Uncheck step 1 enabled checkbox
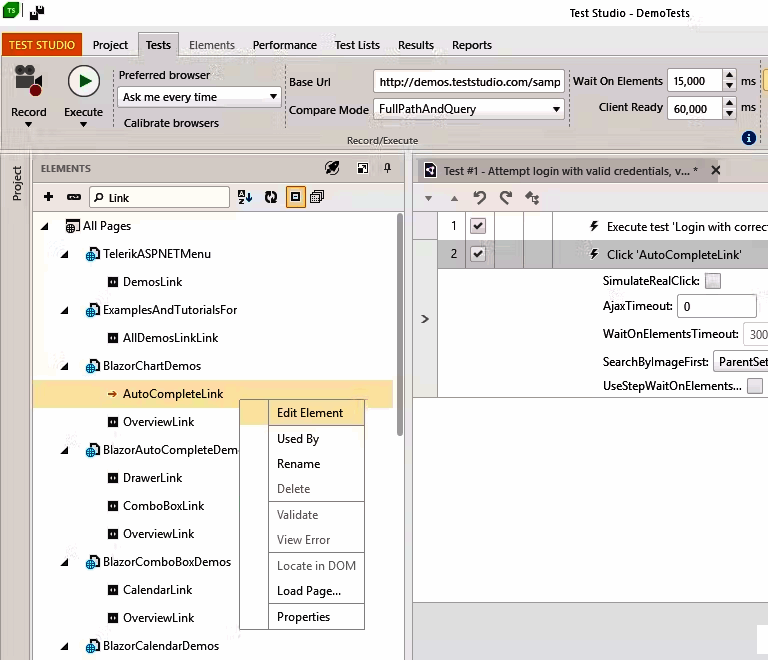The width and height of the screenshot is (768, 660). 478,227
